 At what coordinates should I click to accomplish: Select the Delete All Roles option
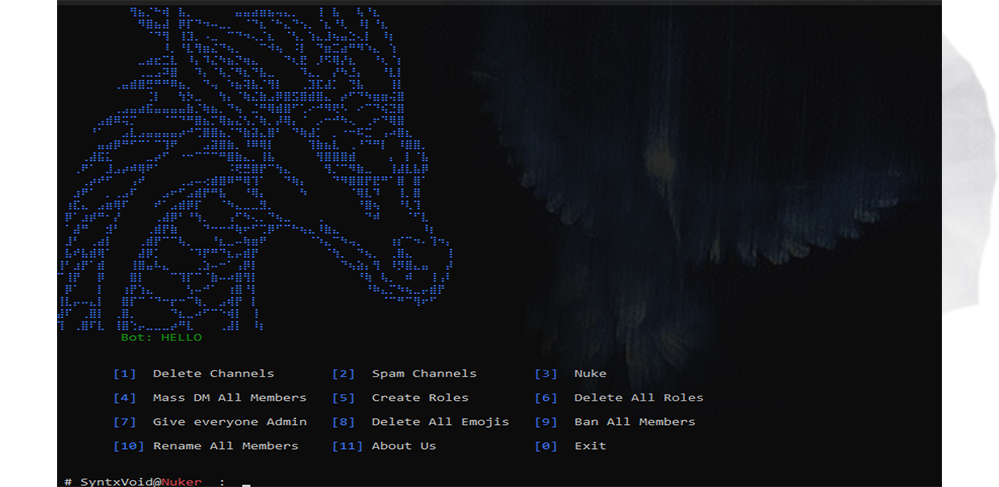point(638,398)
